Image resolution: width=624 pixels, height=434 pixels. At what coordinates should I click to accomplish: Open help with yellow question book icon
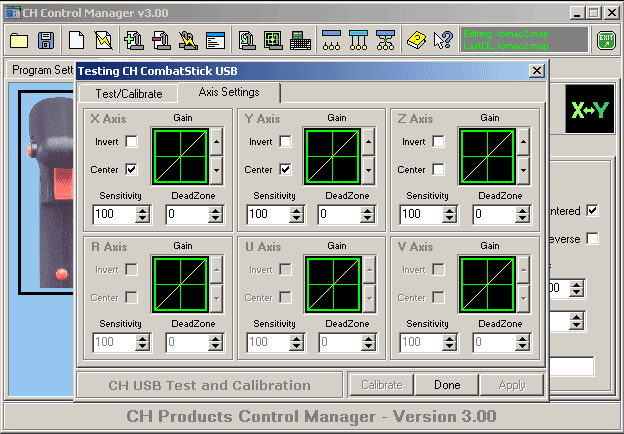point(416,40)
